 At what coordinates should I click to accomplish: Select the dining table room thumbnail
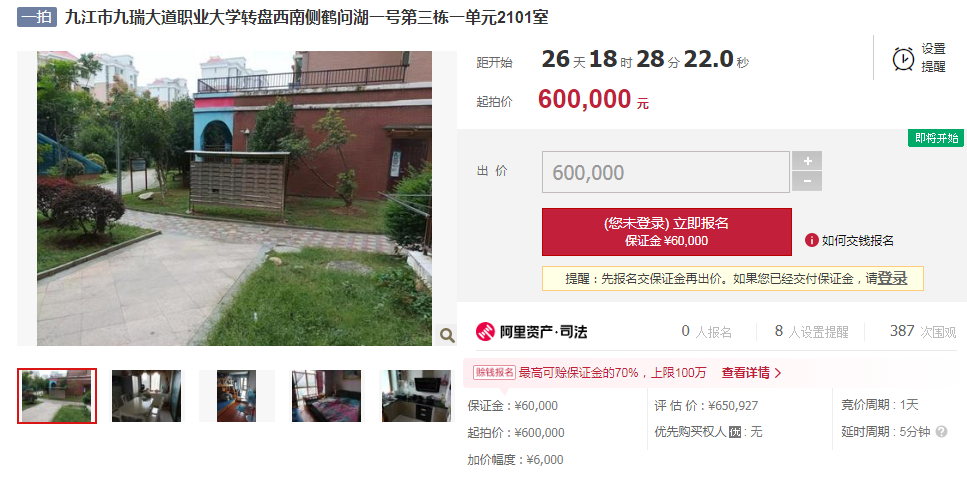[146, 396]
